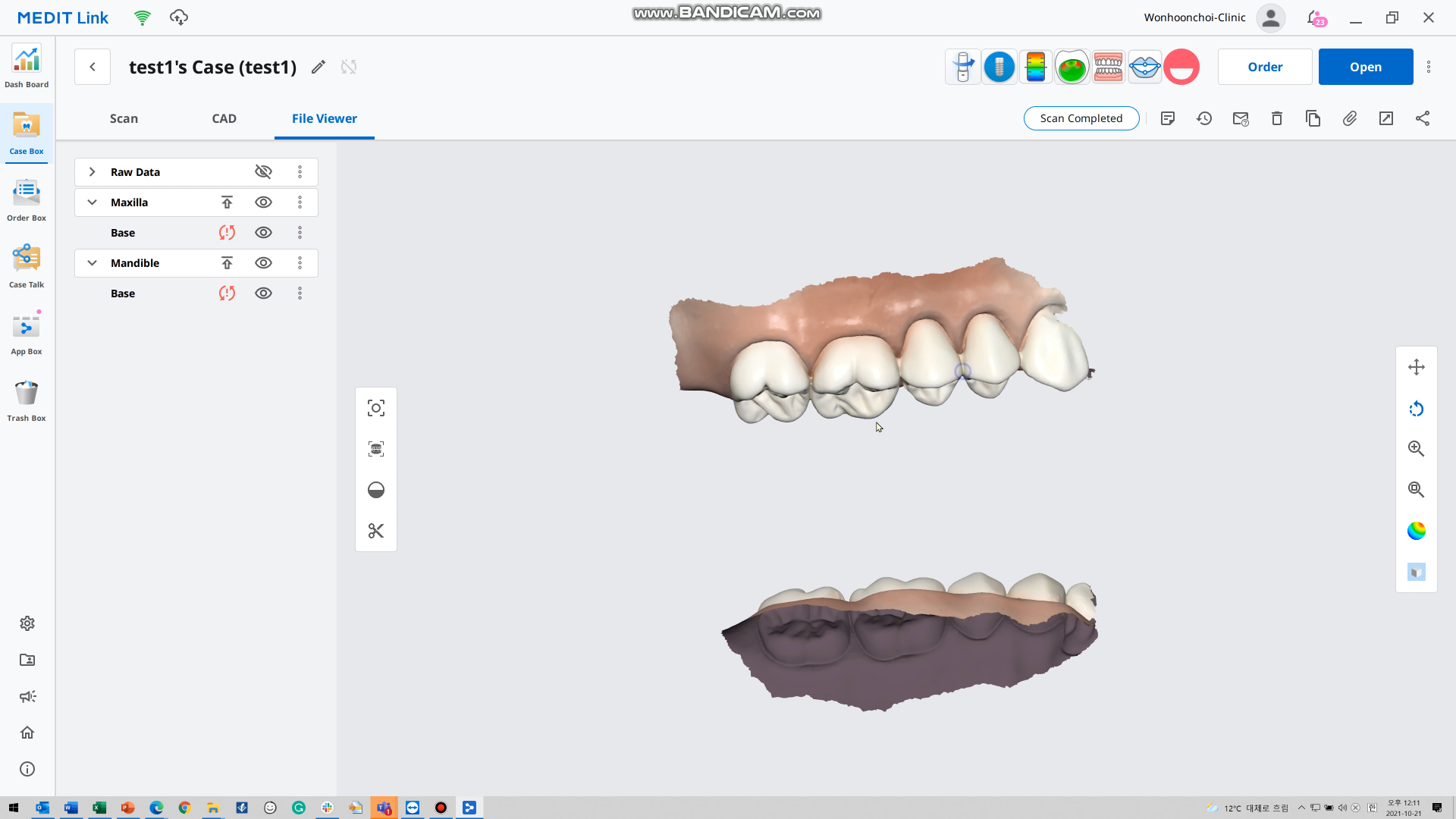Click the pan move arrows icon

[x=1416, y=367]
